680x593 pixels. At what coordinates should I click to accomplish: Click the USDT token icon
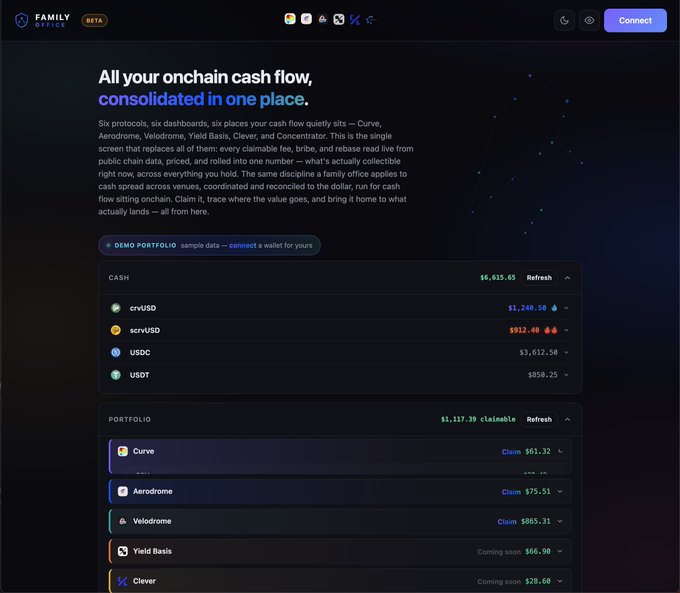(116, 375)
